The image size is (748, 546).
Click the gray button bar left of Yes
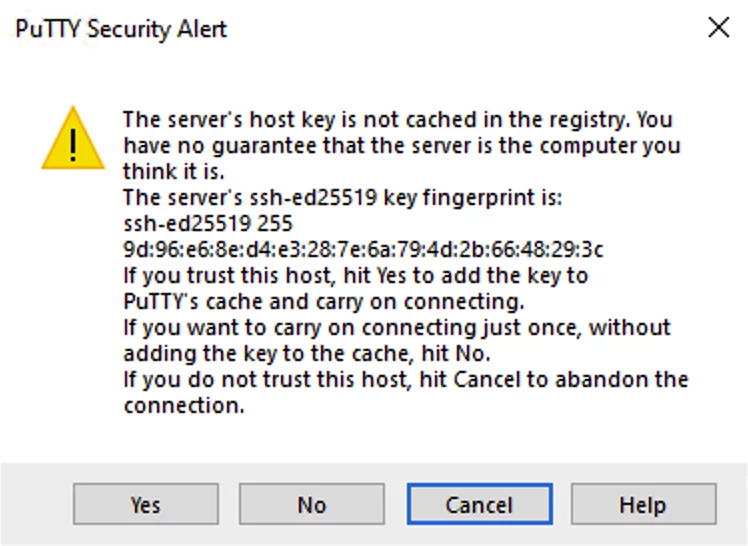(37, 504)
